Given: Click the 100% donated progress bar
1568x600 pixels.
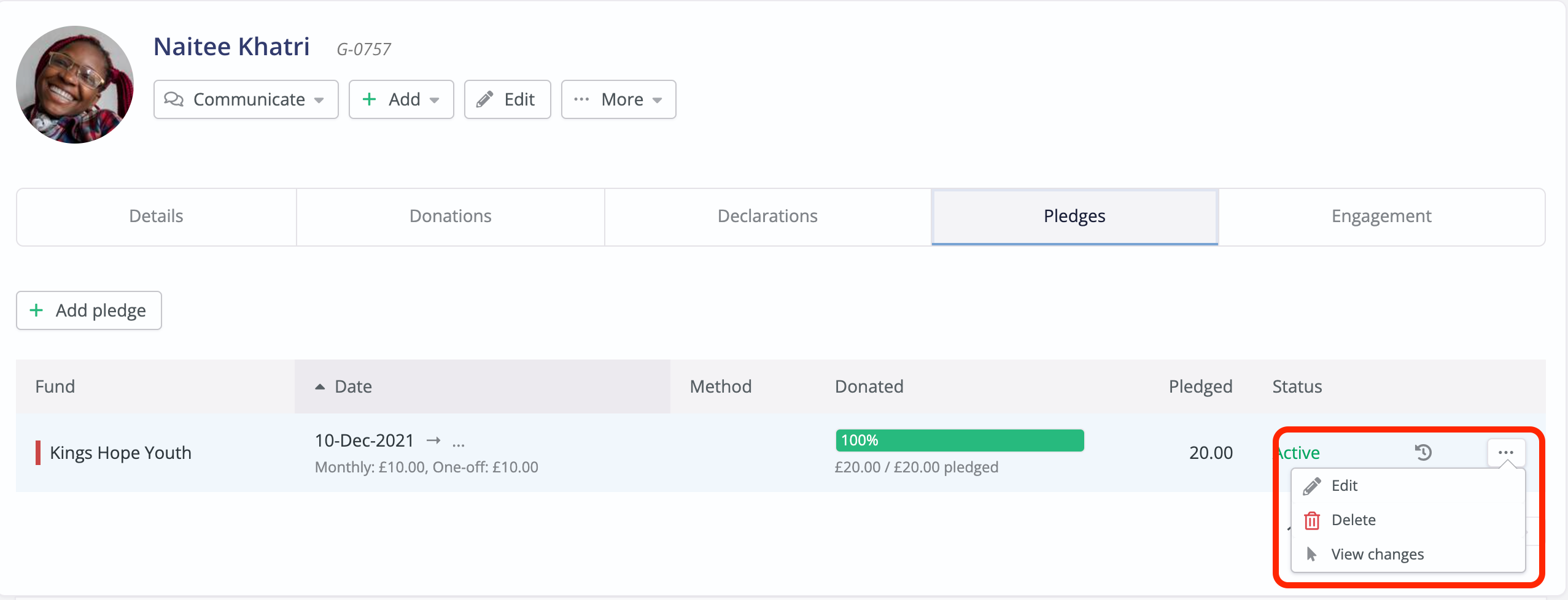Looking at the screenshot, I should [x=959, y=440].
